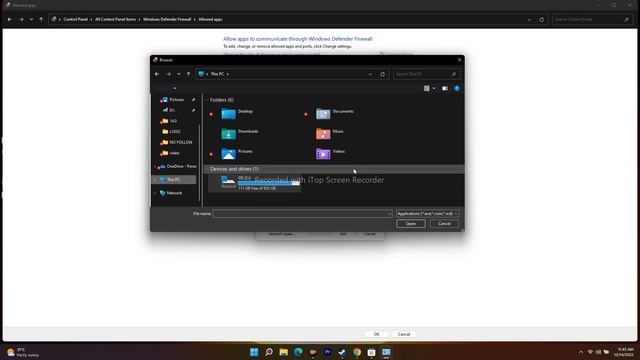Viewport: 640px width, 360px height.
Task: Refresh the Control Panel window
Action: pyautogui.click(x=542, y=20)
